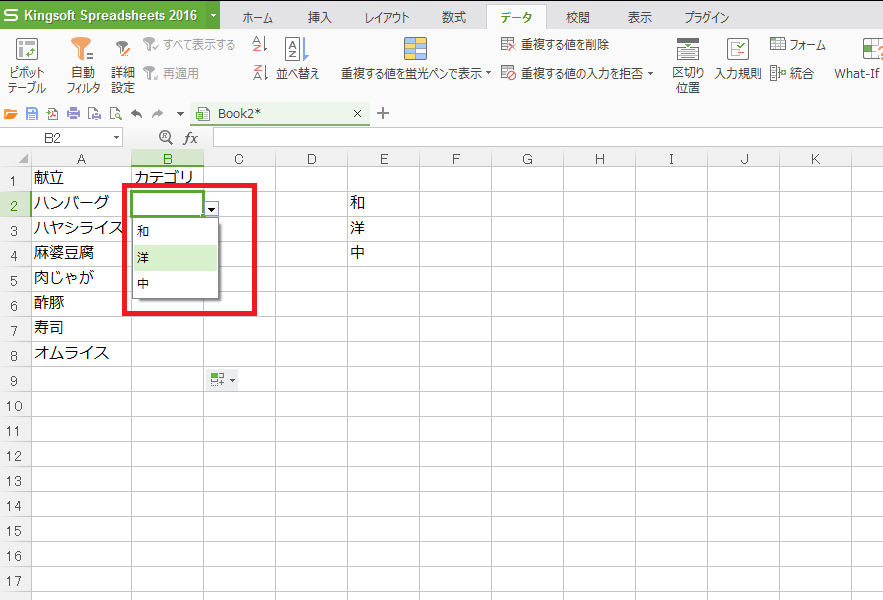This screenshot has width=883, height=600.
Task: Save the workbook with the floppy icon
Action: (32, 114)
